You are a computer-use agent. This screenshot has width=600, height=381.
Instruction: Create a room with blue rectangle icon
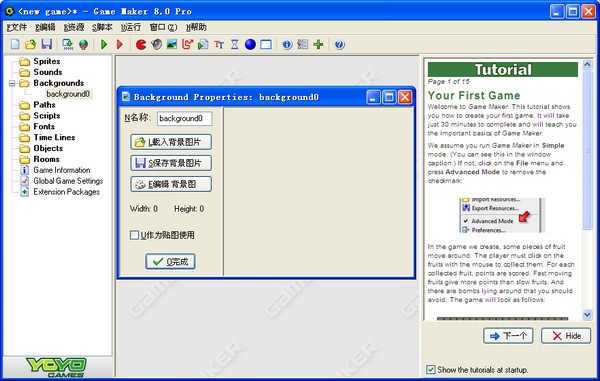pos(266,45)
